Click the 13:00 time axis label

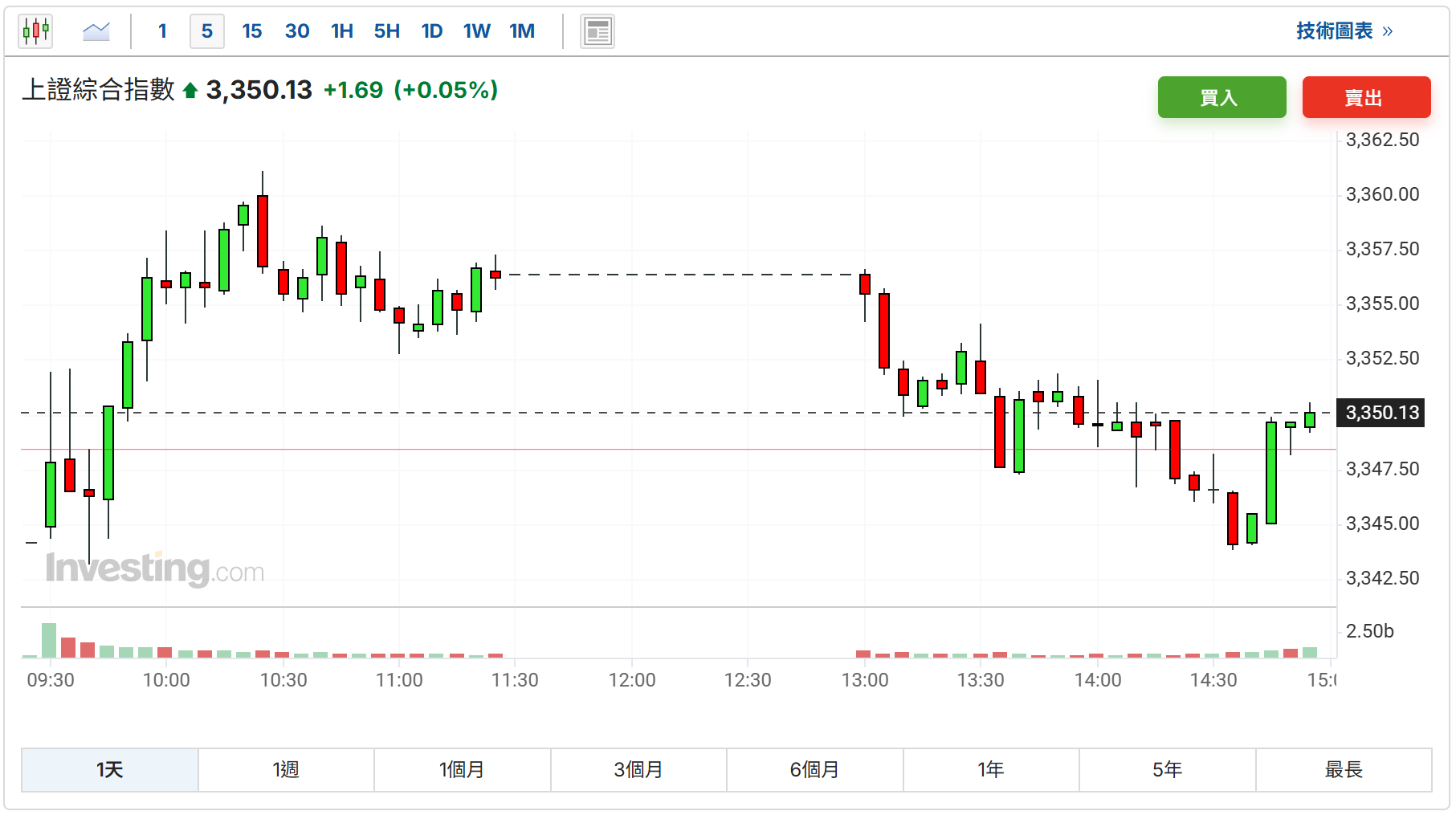(x=865, y=680)
